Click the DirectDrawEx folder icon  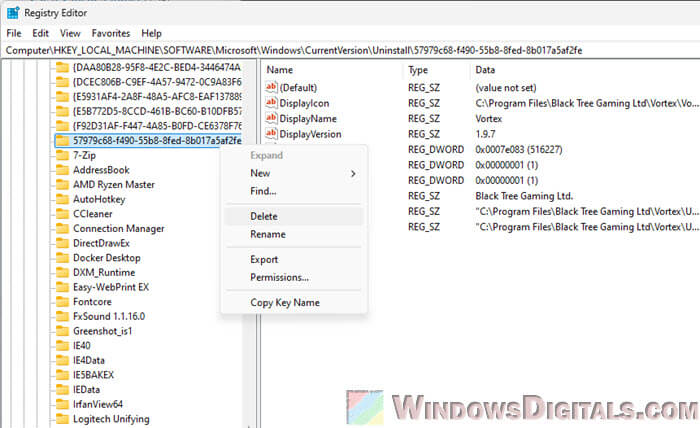tap(62, 243)
